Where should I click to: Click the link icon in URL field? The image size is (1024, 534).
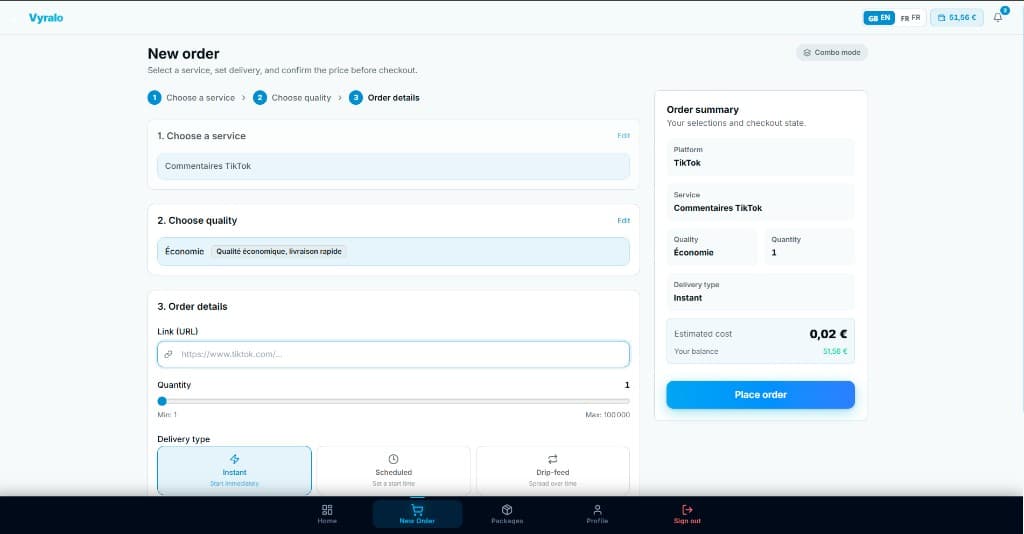tap(168, 354)
